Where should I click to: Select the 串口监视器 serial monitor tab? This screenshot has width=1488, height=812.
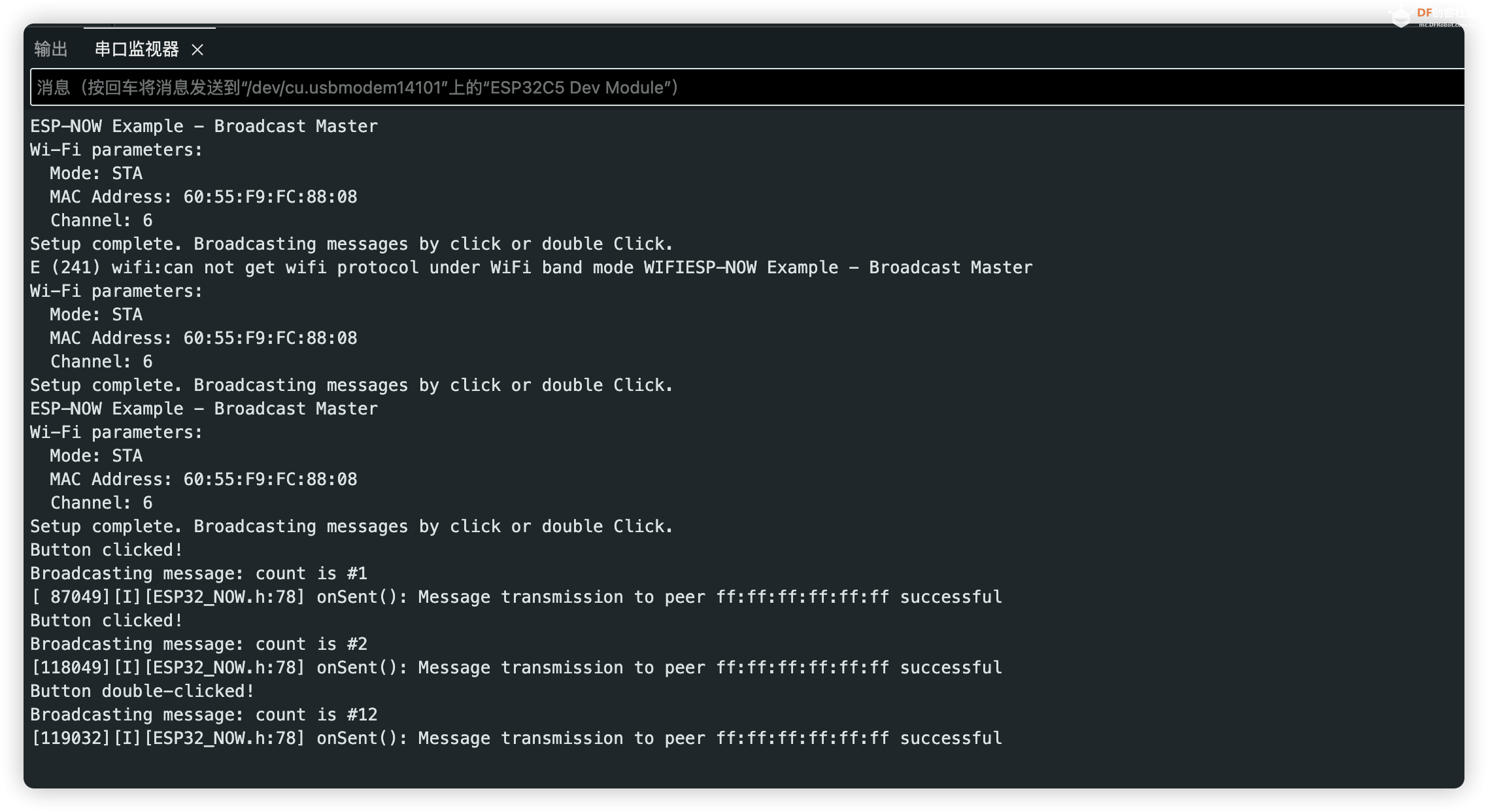pos(137,49)
